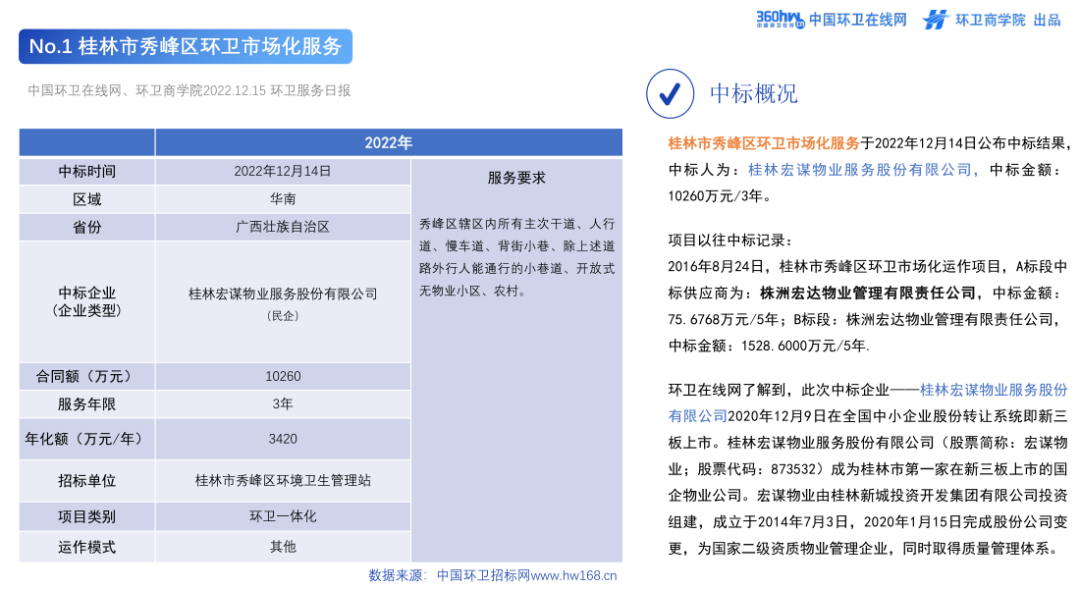Select the 招标单位 label

(x=87, y=481)
